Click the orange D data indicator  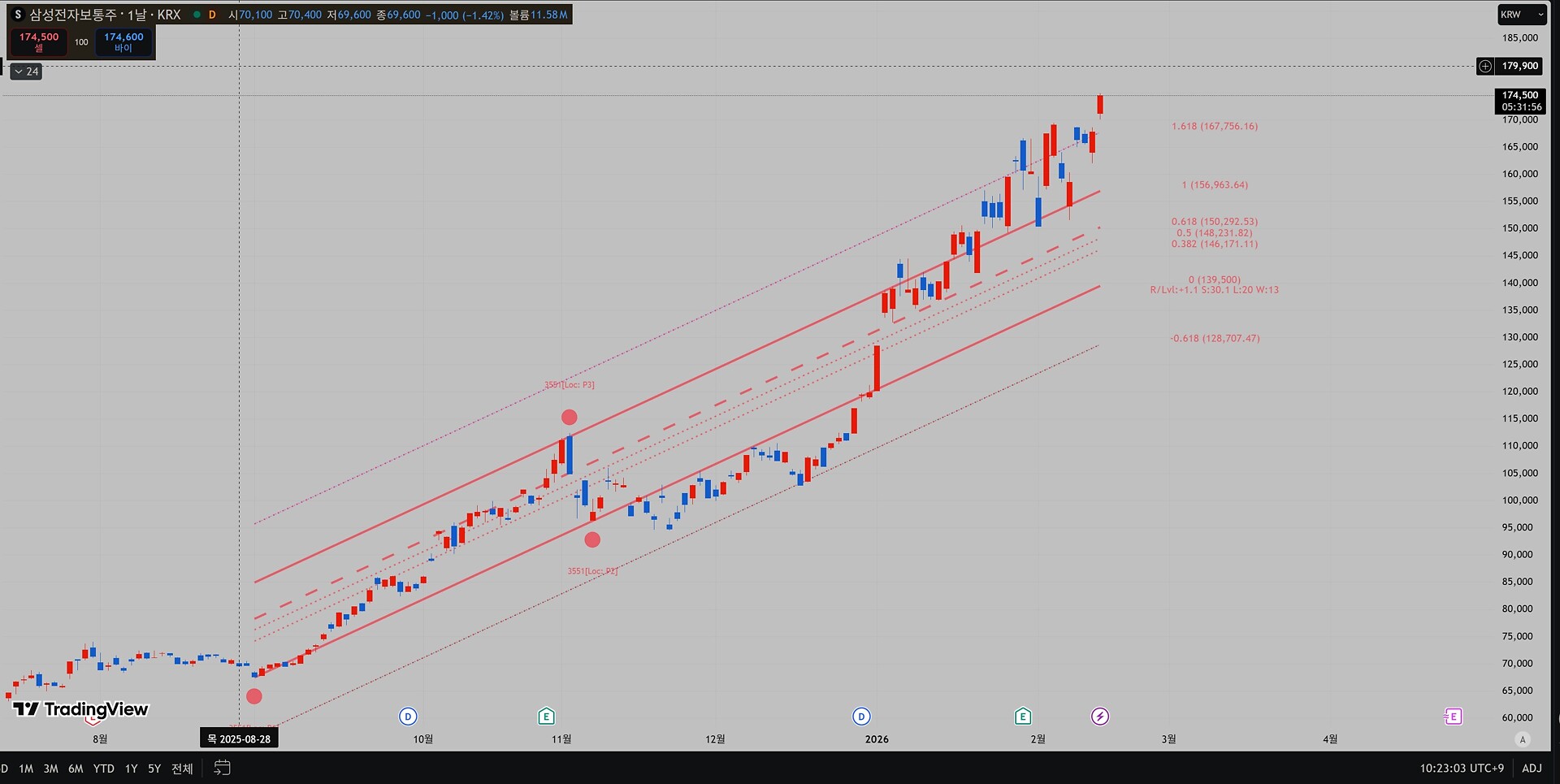[x=212, y=15]
